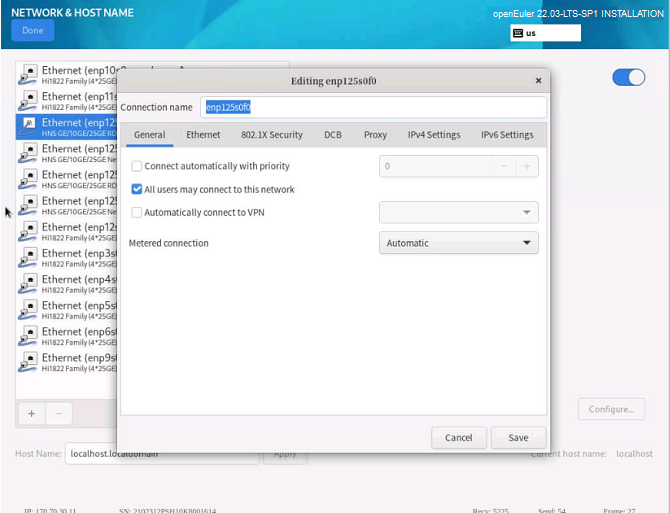Close the Editing enp125s0f0 dialog with X
The height and width of the screenshot is (513, 670).
coord(539,81)
